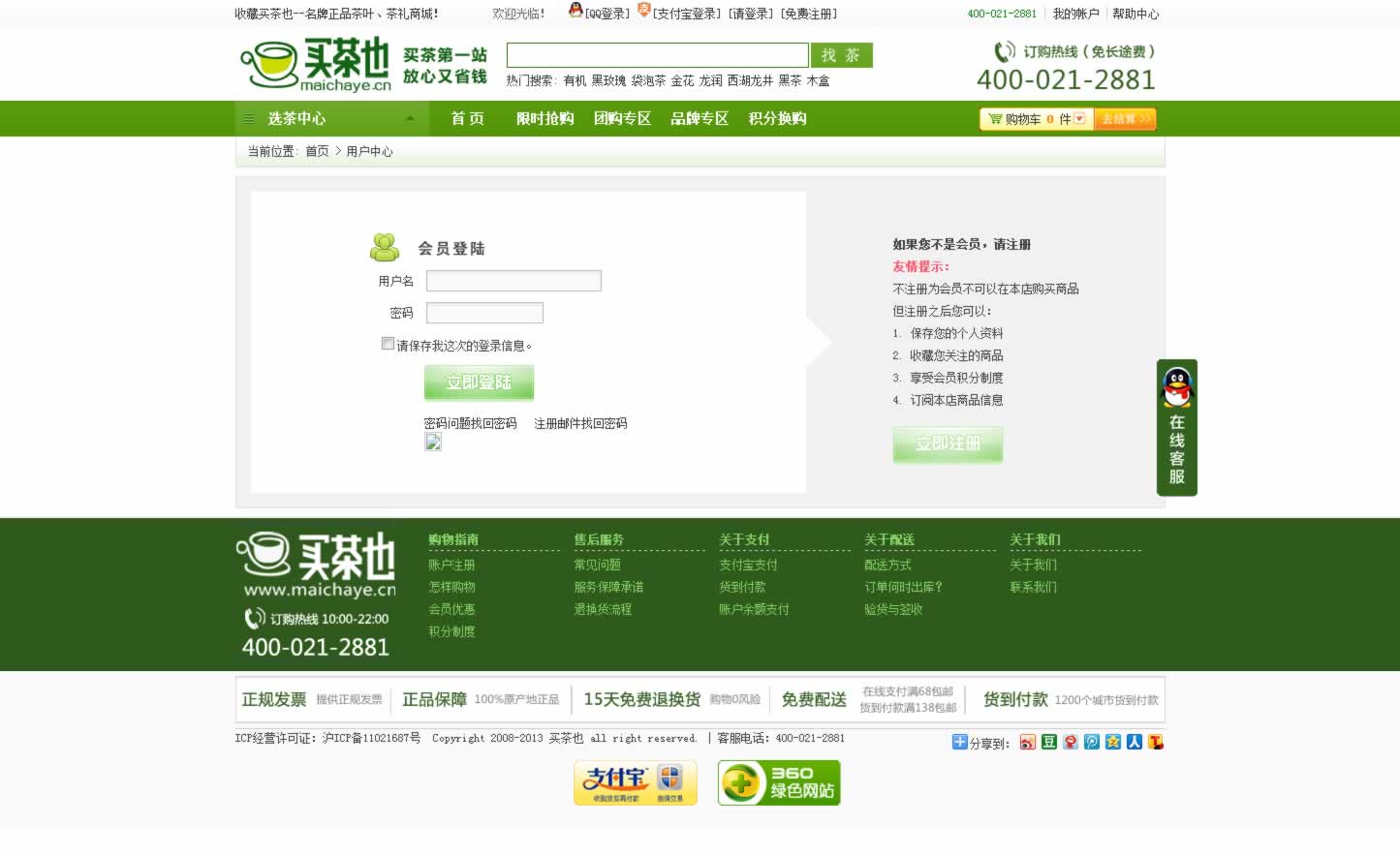Click the Alipay login icon

(643, 11)
